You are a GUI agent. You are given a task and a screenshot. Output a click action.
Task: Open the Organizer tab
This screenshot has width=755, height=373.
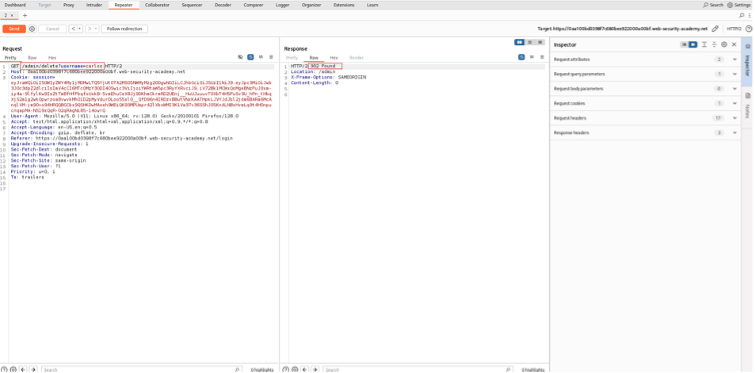[x=312, y=5]
